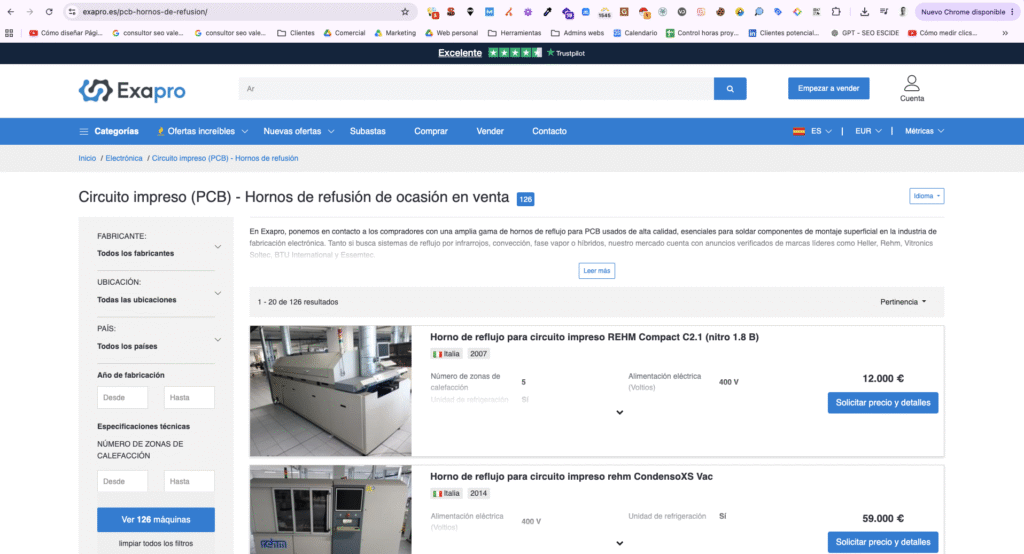This screenshot has height=554, width=1024.
Task: Click the weather 1545 extension icon
Action: [x=605, y=12]
